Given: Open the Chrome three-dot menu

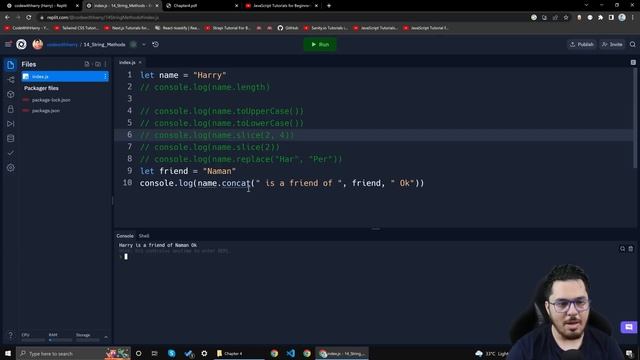Looking at the screenshot, I should tap(633, 18).
